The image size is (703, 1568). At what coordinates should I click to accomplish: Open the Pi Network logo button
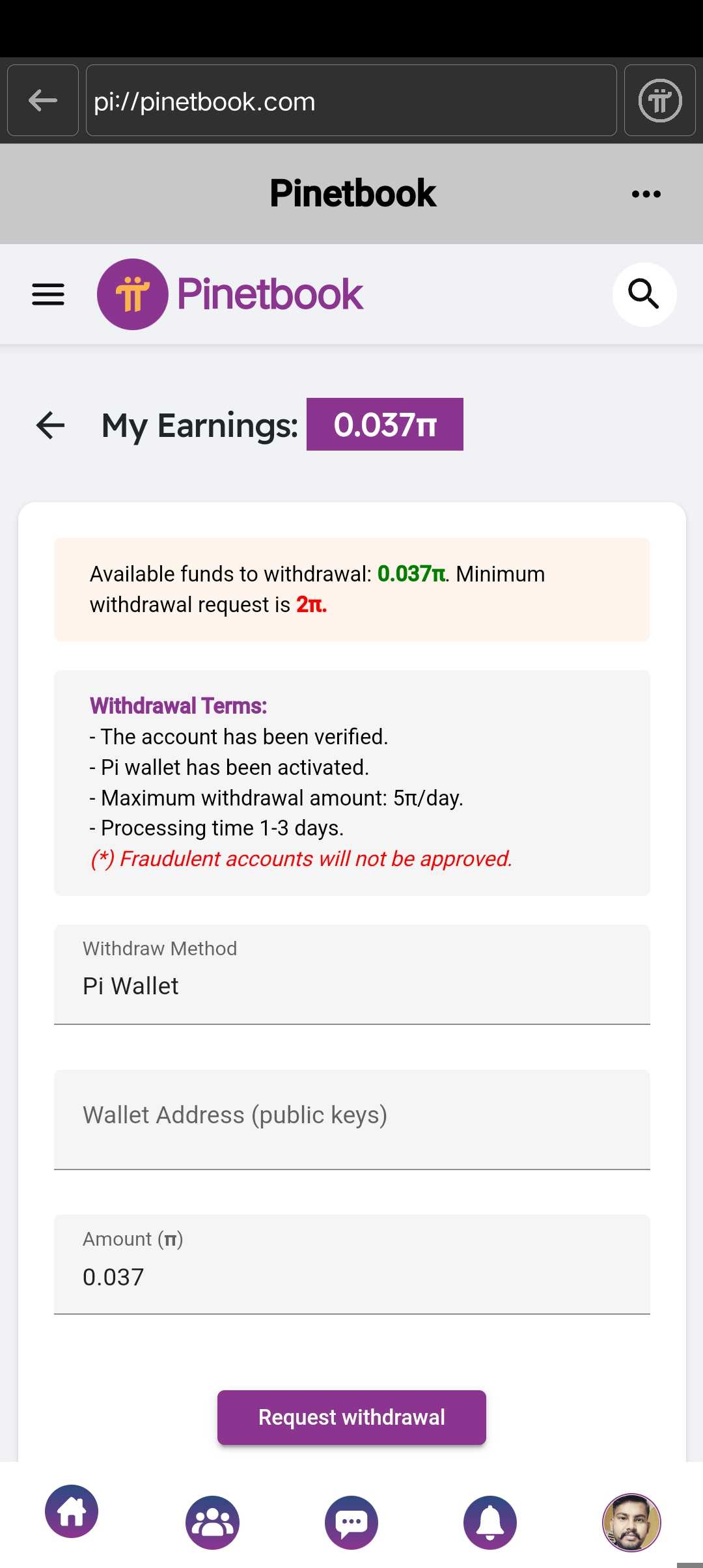pyautogui.click(x=659, y=100)
